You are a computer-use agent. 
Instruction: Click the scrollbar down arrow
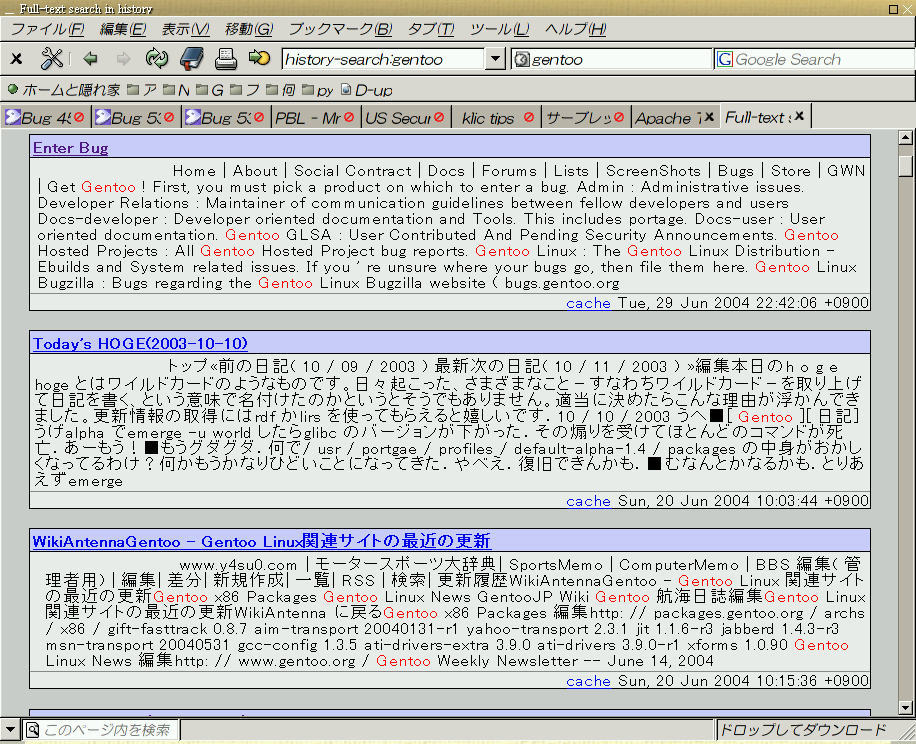pos(905,708)
